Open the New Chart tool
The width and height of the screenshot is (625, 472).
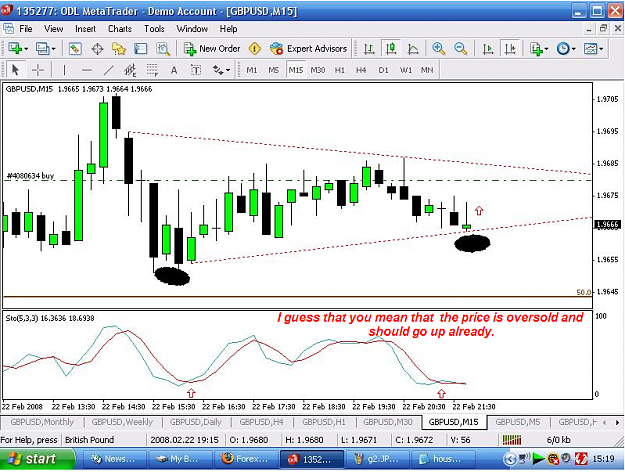(x=16, y=49)
